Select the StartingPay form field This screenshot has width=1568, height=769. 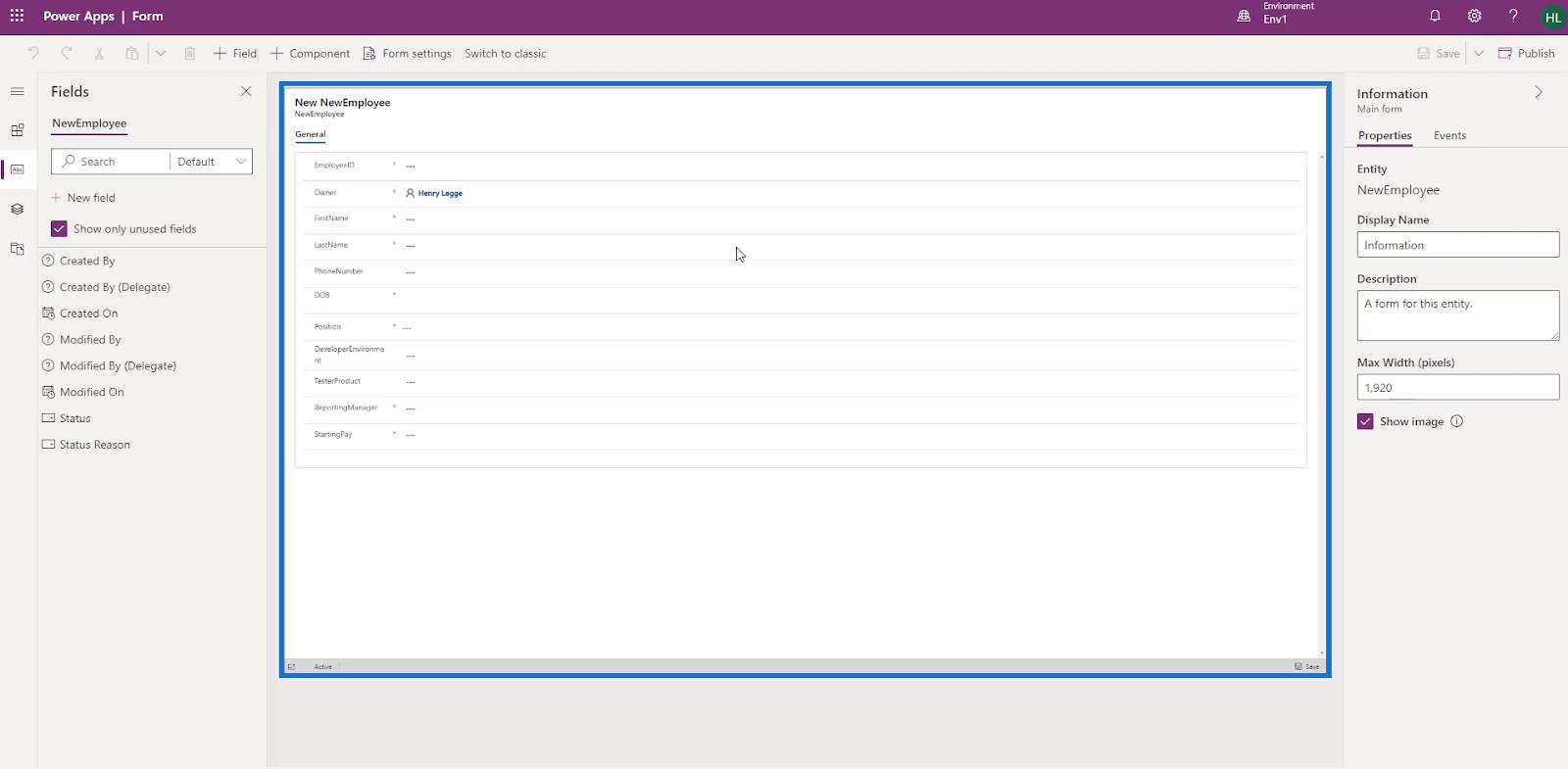(801, 434)
